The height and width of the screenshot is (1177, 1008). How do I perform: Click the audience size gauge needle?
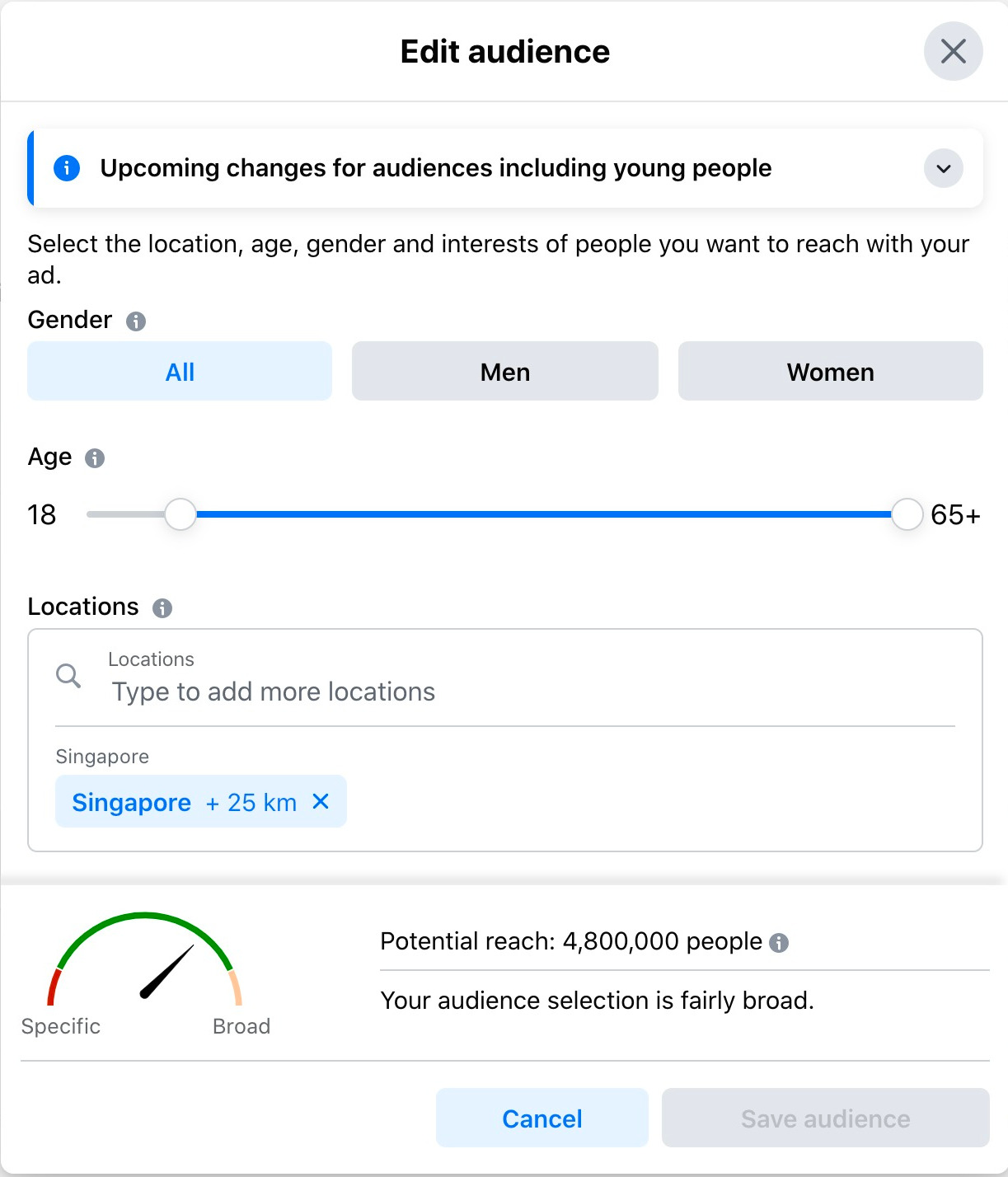click(167, 971)
